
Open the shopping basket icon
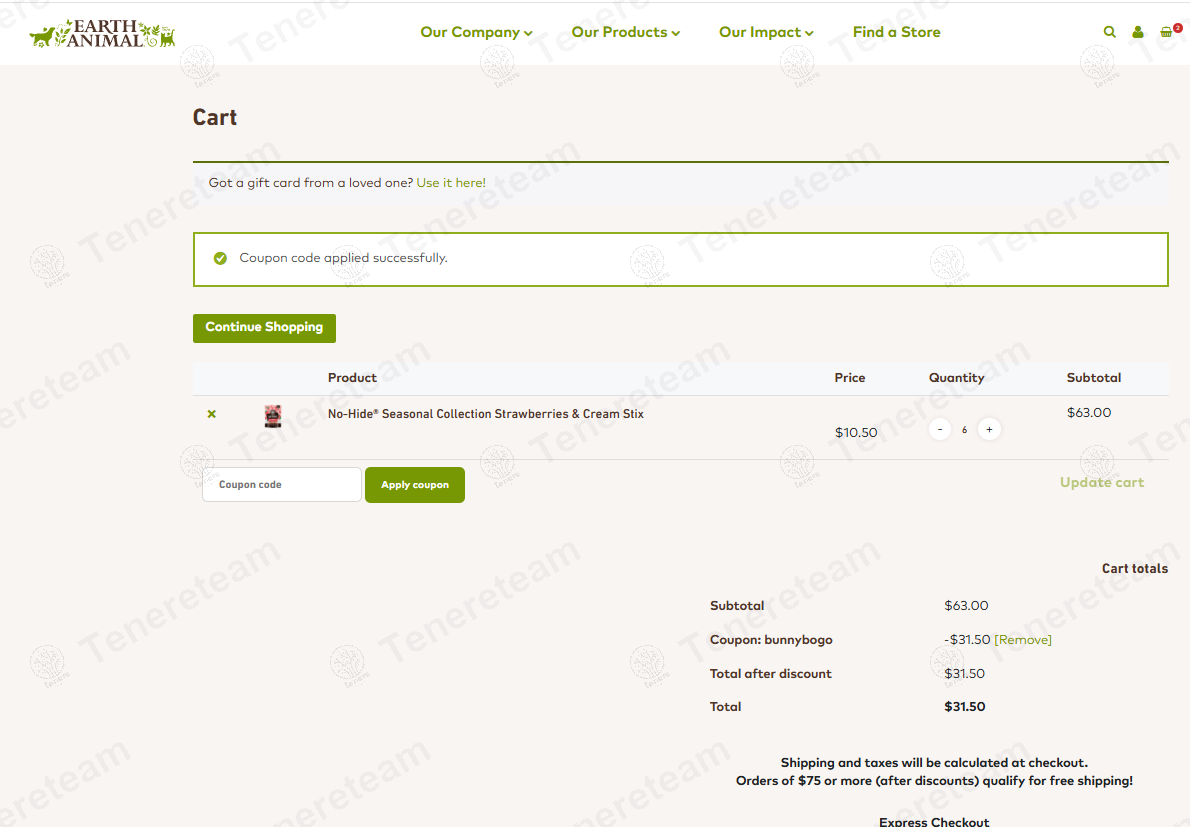[1166, 32]
